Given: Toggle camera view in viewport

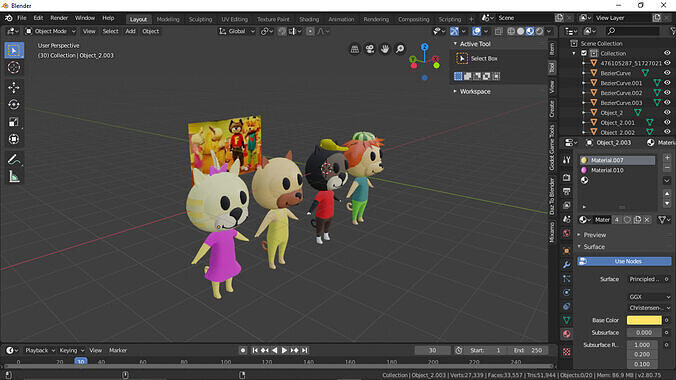Looking at the screenshot, I should 369,49.
